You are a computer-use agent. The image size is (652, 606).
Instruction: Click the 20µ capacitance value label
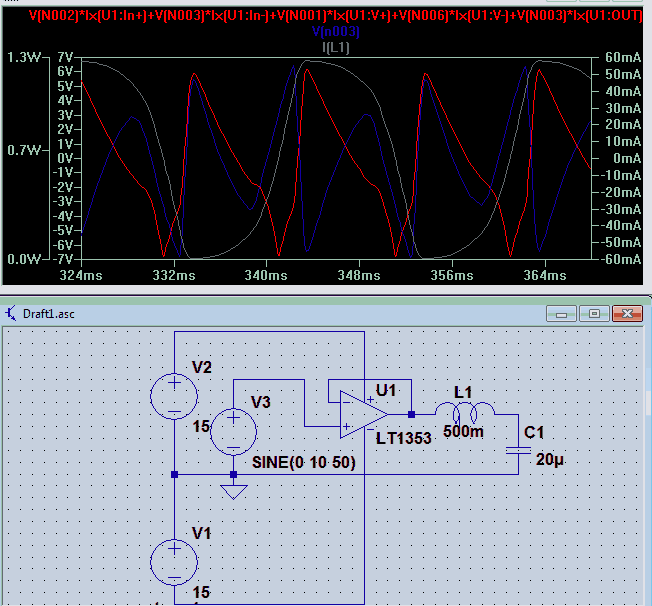pyautogui.click(x=550, y=460)
